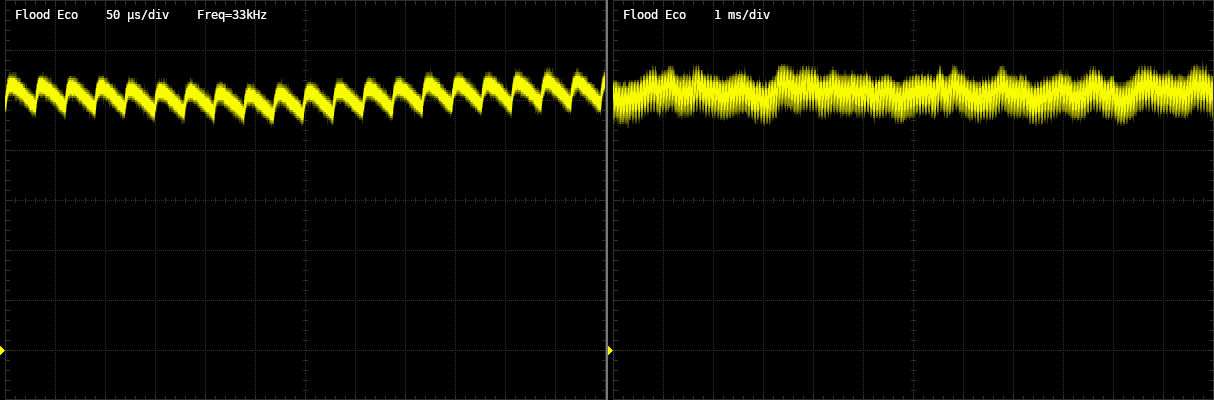Click the right panel's yellow ground marker

[610, 350]
